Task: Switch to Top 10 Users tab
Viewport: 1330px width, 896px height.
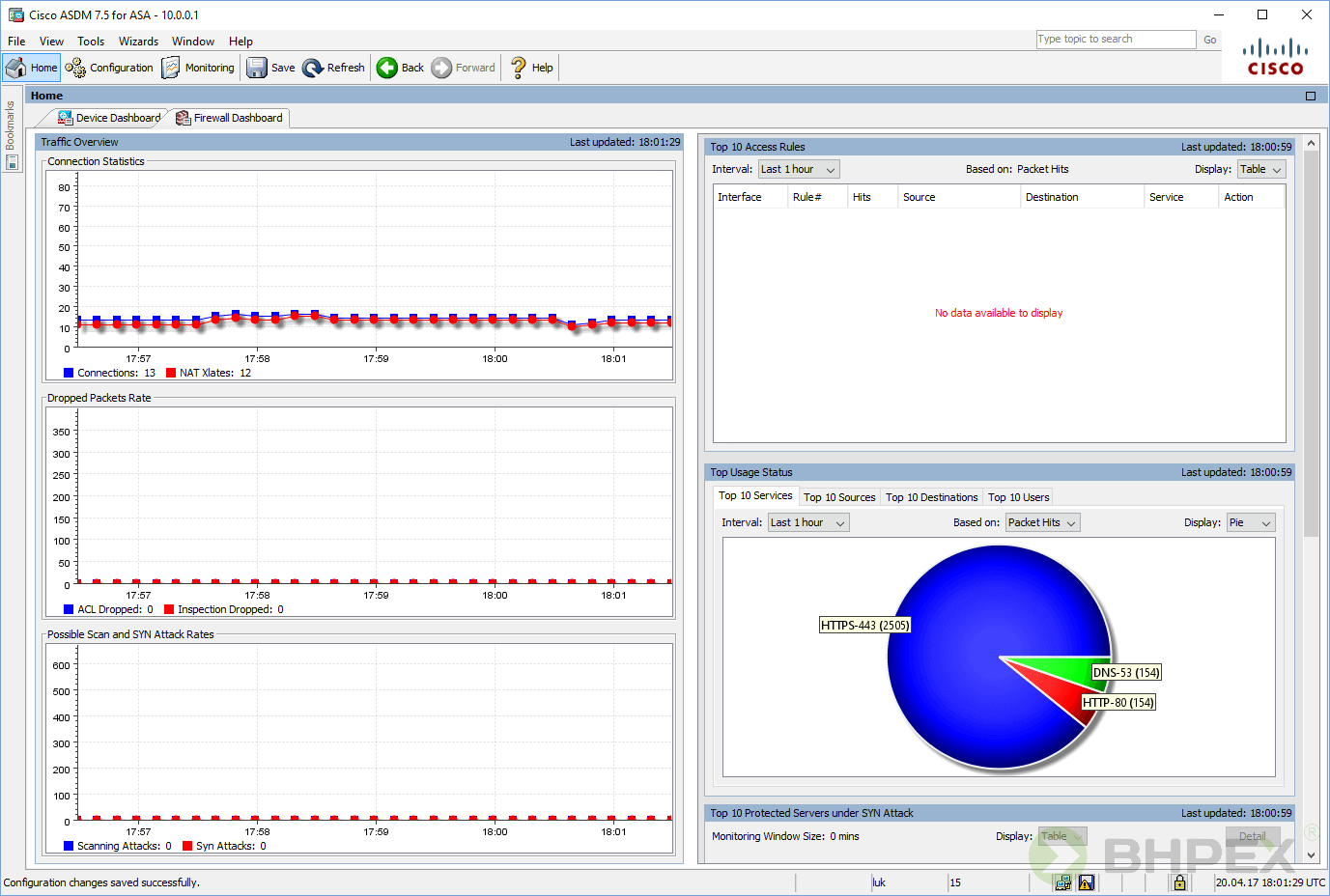Action: 1018,497
